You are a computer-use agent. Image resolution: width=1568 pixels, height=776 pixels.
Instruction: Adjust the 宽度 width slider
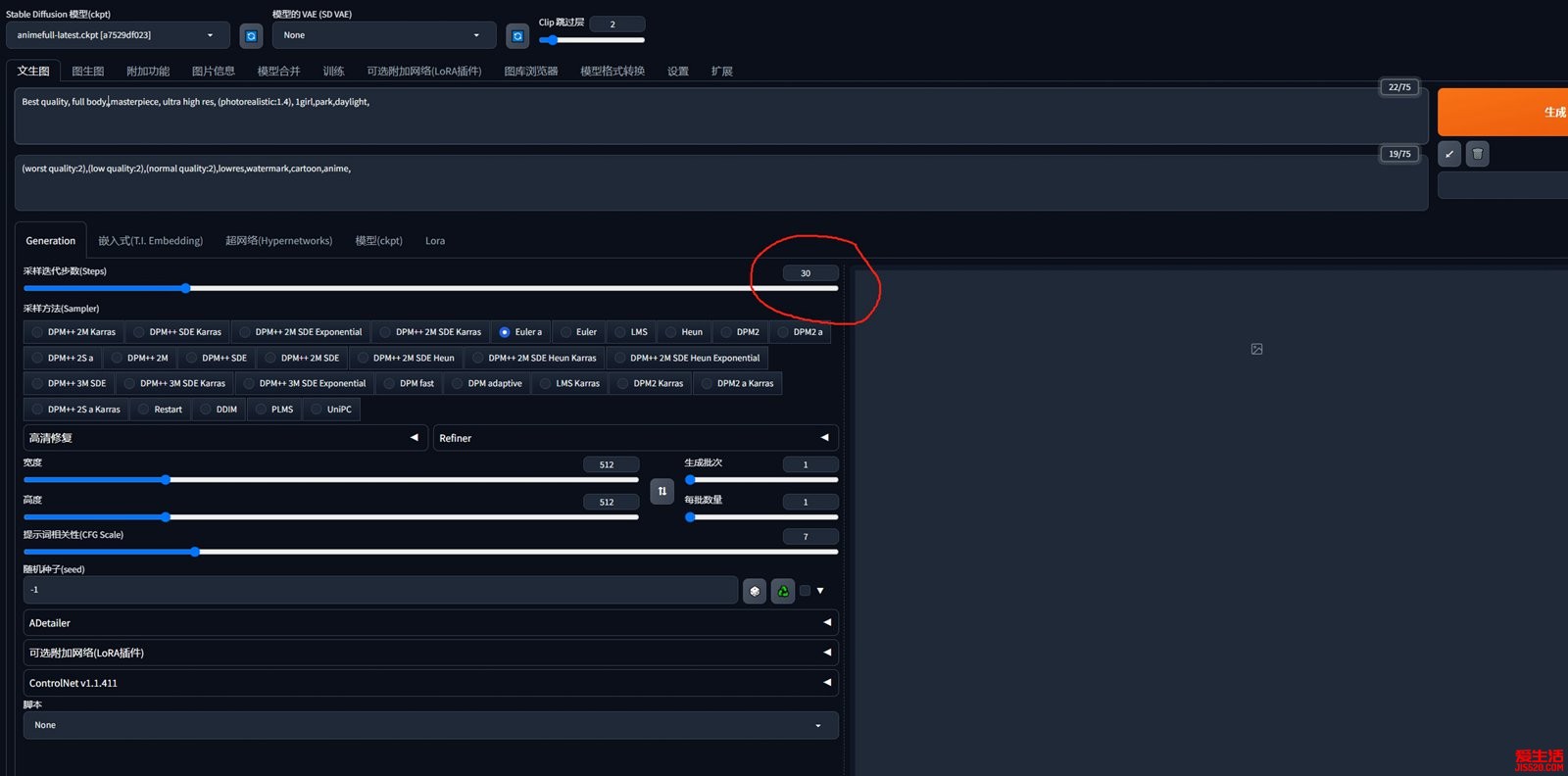tap(330, 480)
